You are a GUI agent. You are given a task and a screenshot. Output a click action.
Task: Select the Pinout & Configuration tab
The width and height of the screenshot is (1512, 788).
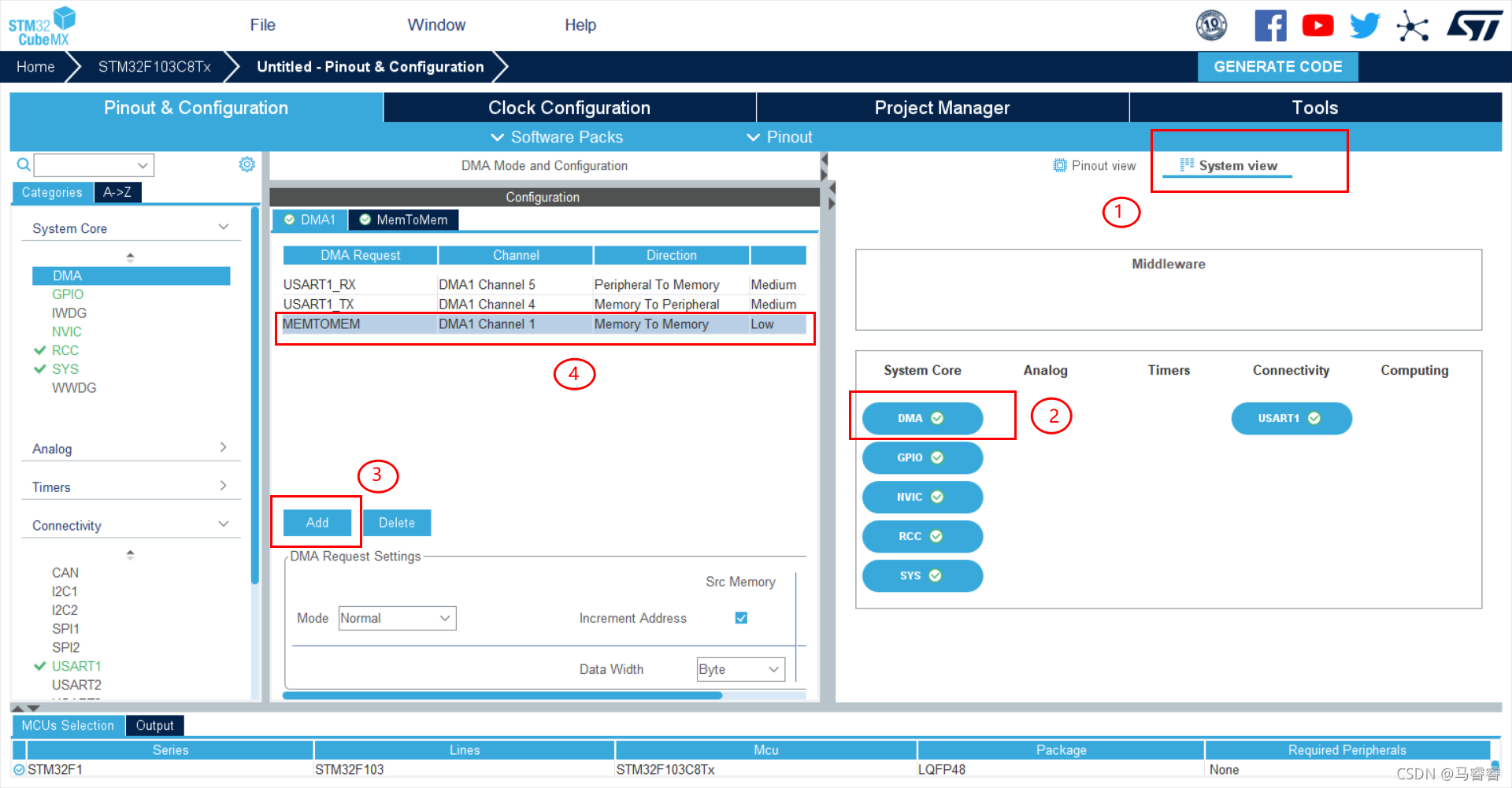[x=196, y=108]
